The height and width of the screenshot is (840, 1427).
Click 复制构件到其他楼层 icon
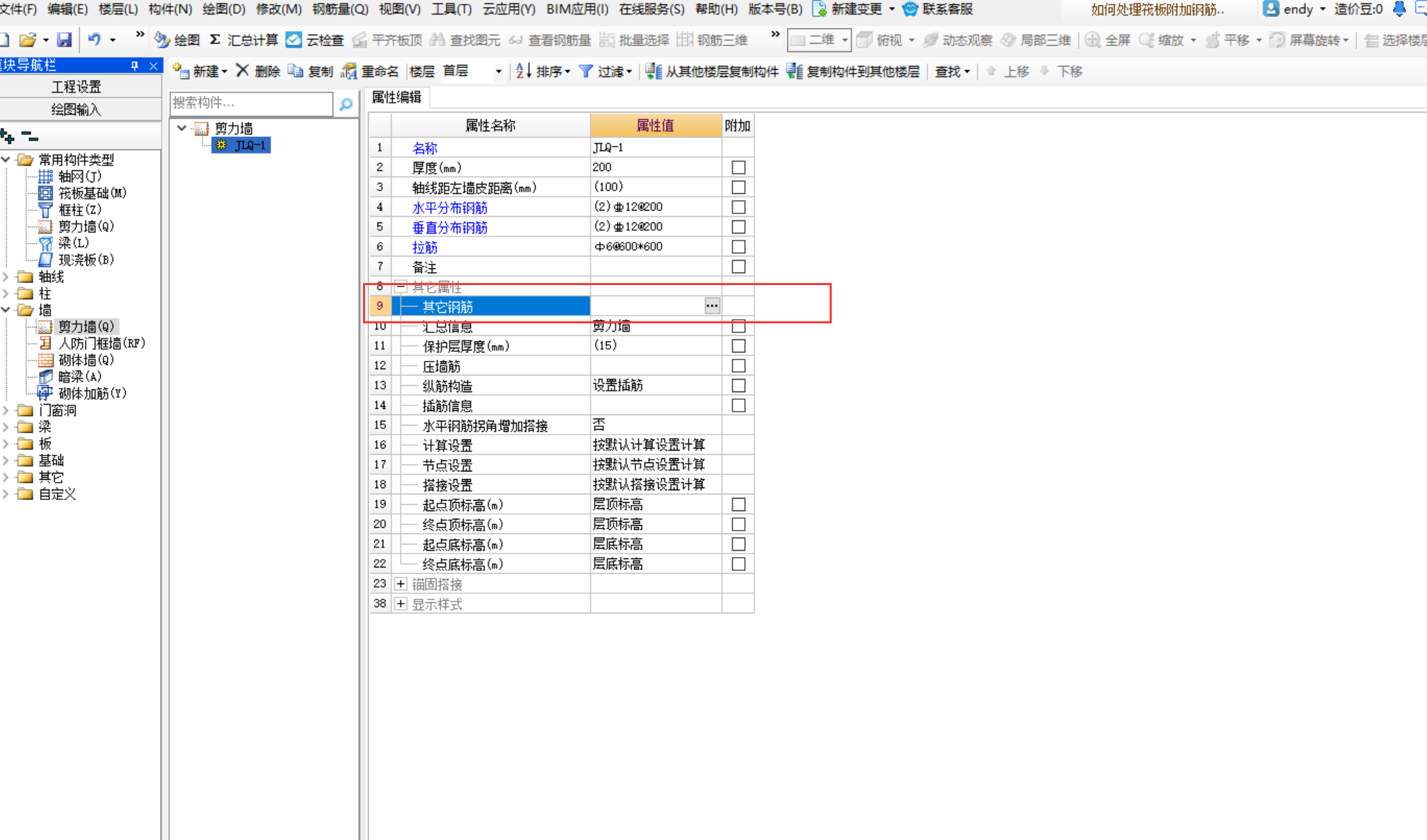tap(794, 71)
